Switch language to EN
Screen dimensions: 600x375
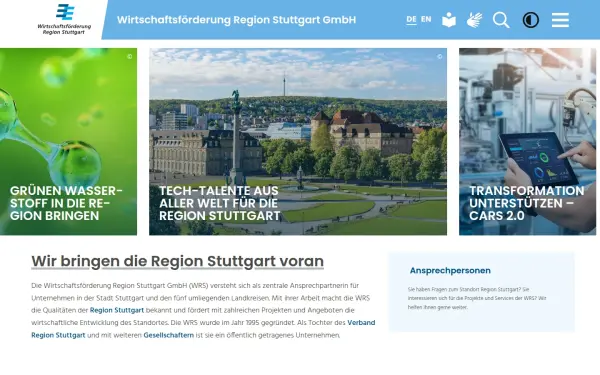tap(426, 19)
